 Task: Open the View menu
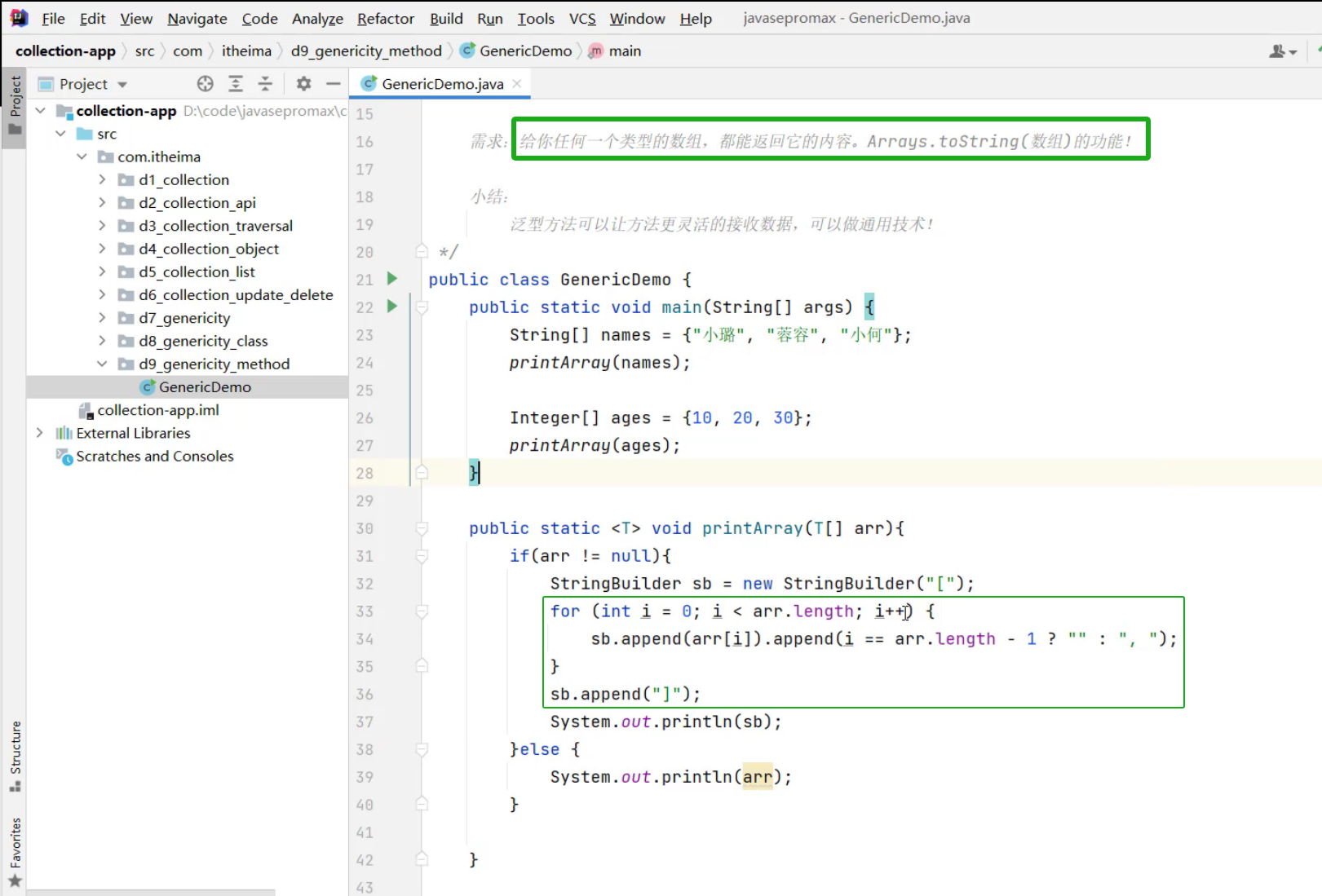(x=136, y=19)
